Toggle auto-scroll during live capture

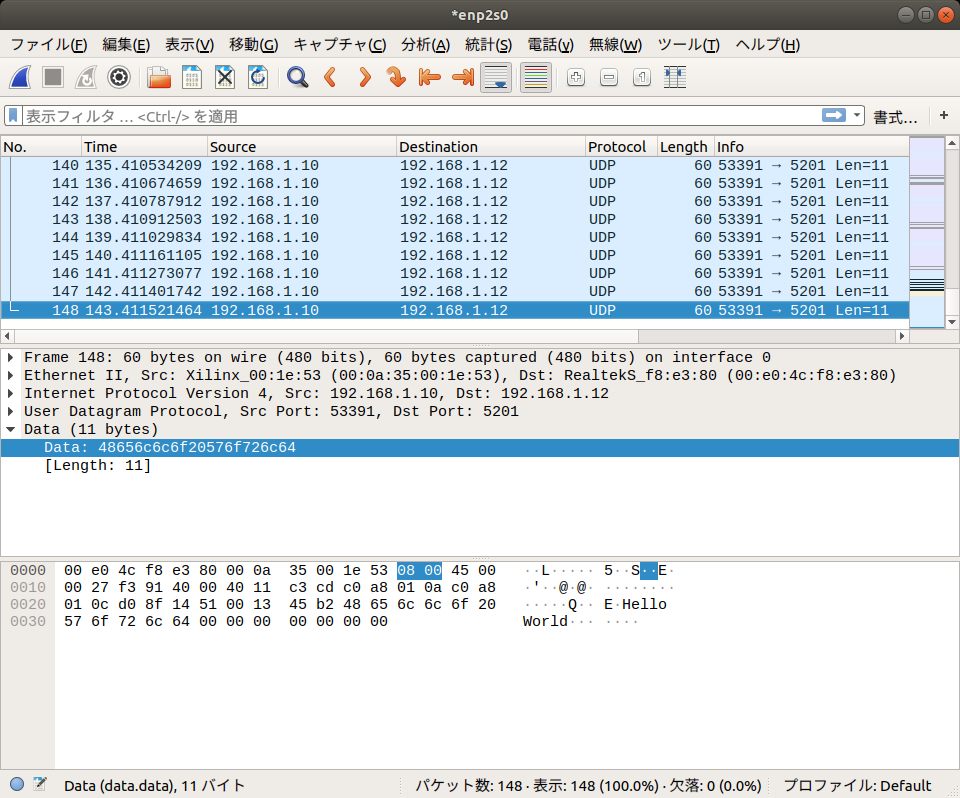pos(496,77)
